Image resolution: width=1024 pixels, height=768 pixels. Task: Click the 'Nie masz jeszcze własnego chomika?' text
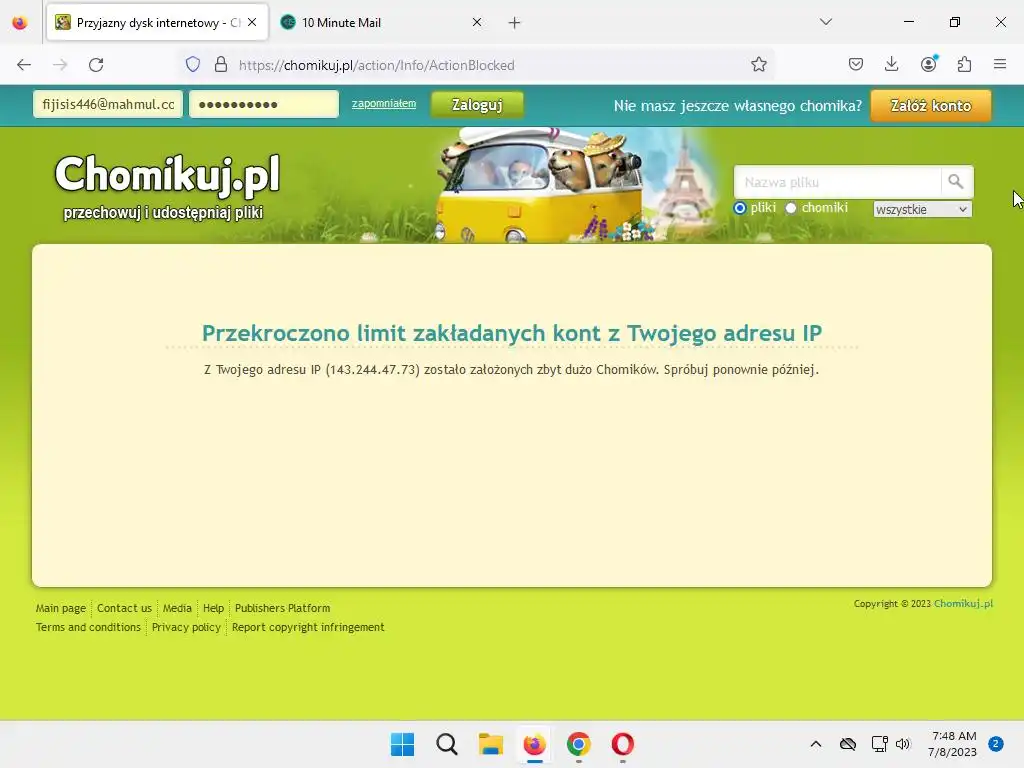click(x=737, y=106)
